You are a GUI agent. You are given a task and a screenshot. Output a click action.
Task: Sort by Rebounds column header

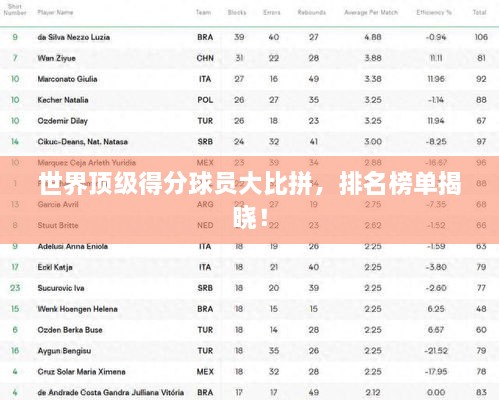pyautogui.click(x=312, y=12)
